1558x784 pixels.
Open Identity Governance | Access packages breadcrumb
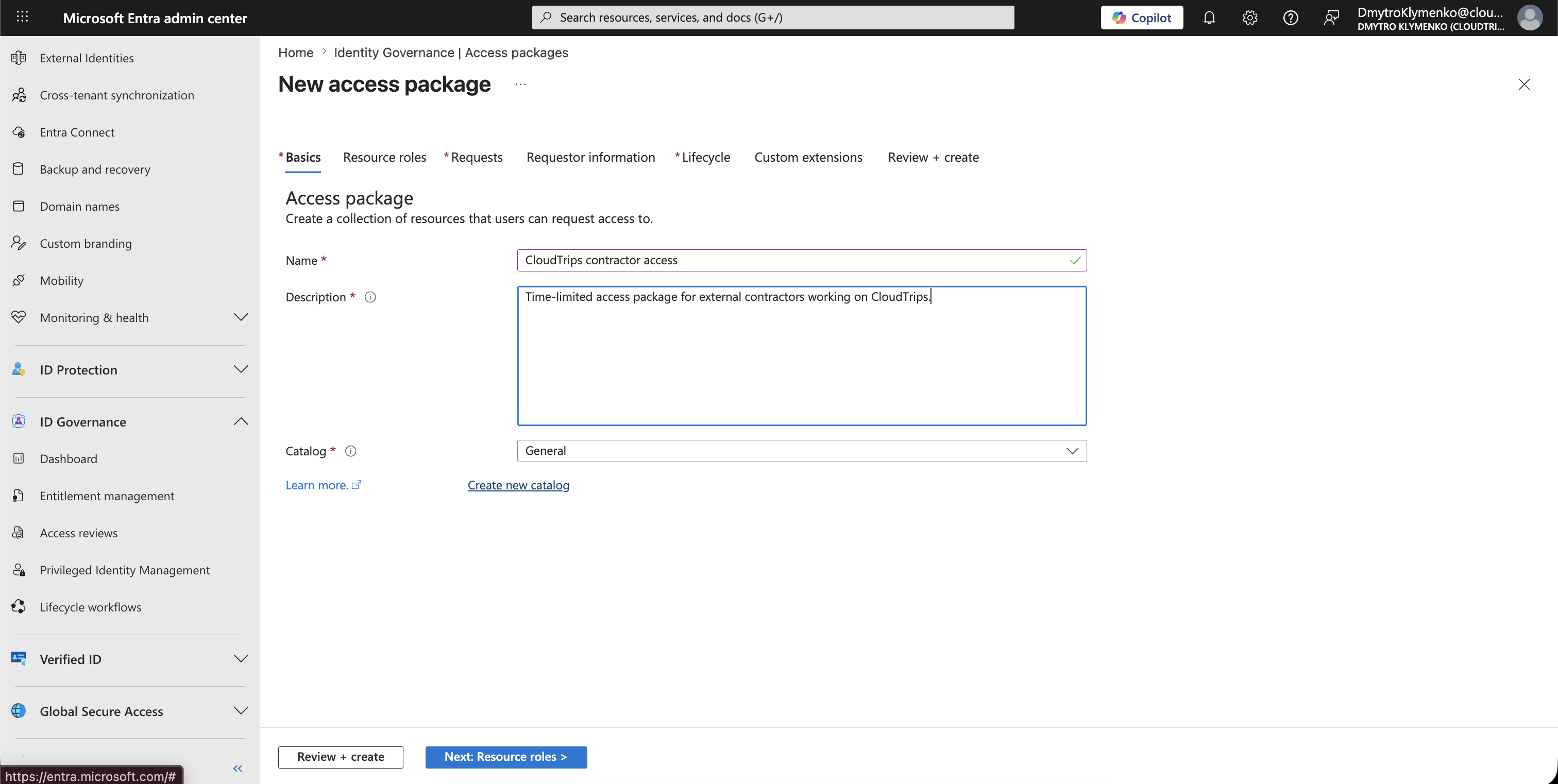[451, 53]
